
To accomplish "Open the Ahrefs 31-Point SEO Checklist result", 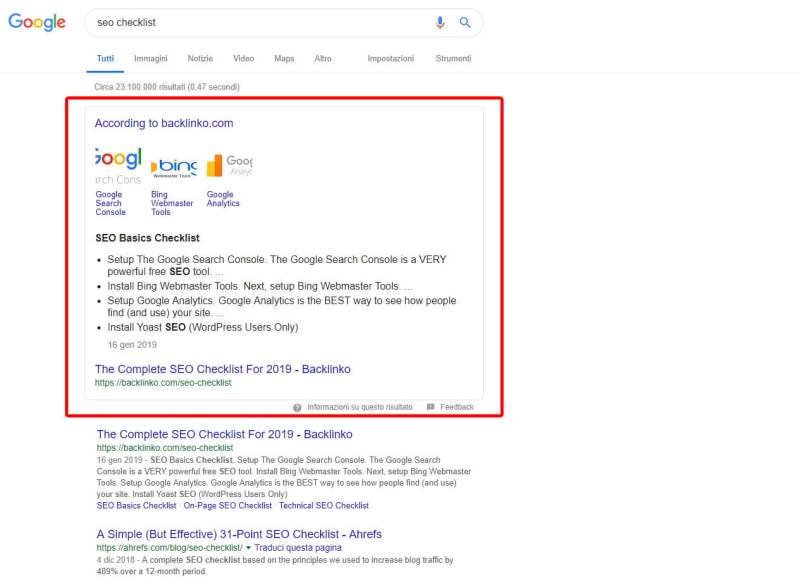I will 239,534.
